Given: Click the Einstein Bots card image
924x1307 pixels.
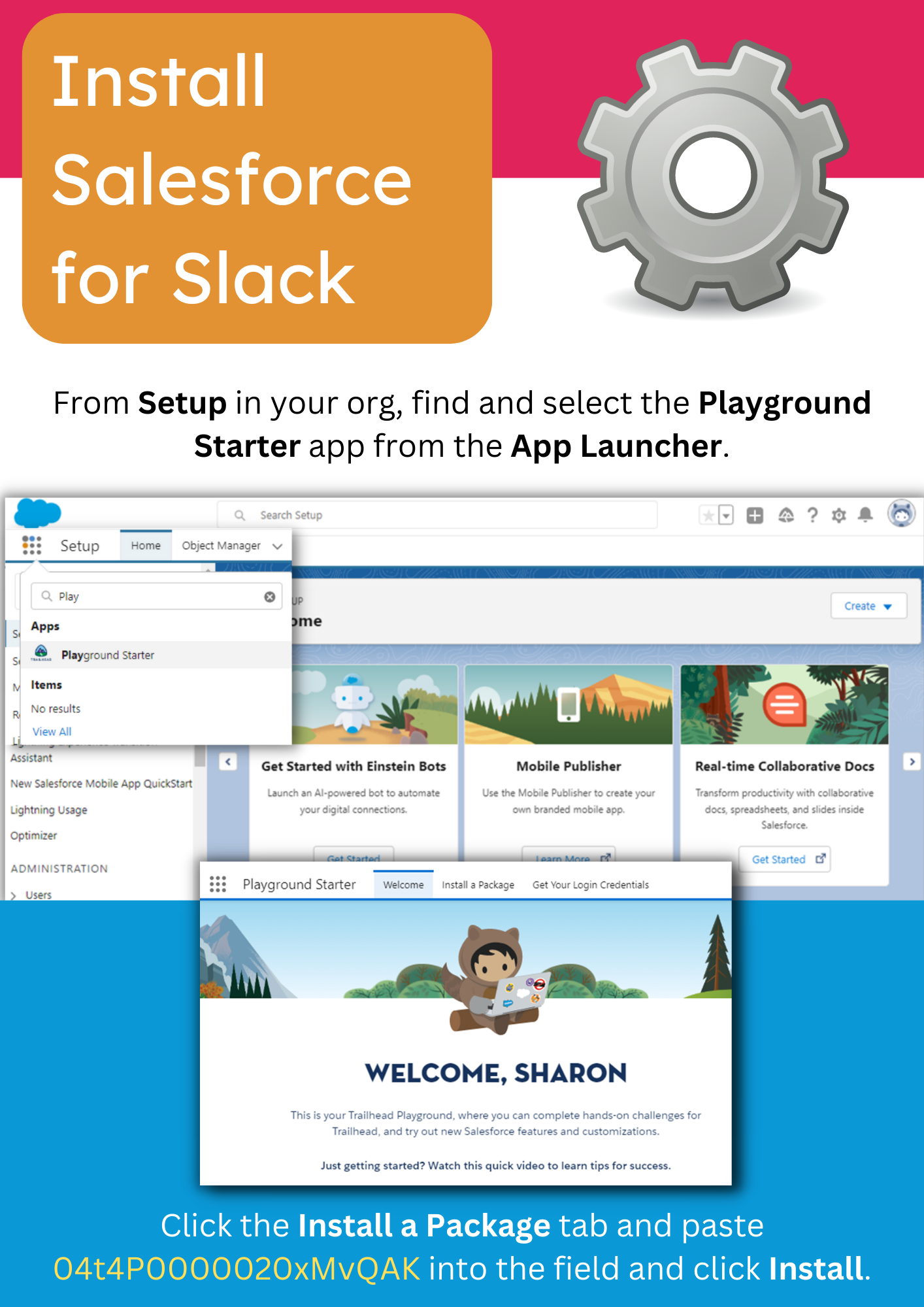Looking at the screenshot, I should tap(374, 704).
